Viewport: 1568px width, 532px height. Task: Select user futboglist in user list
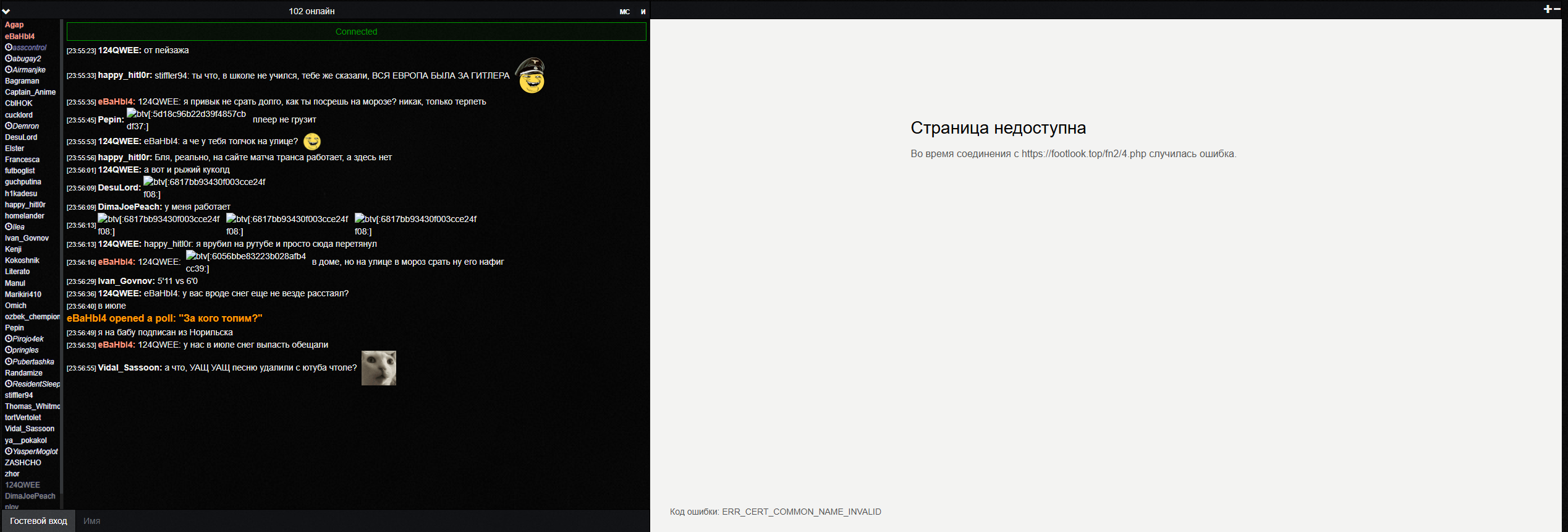(x=20, y=171)
